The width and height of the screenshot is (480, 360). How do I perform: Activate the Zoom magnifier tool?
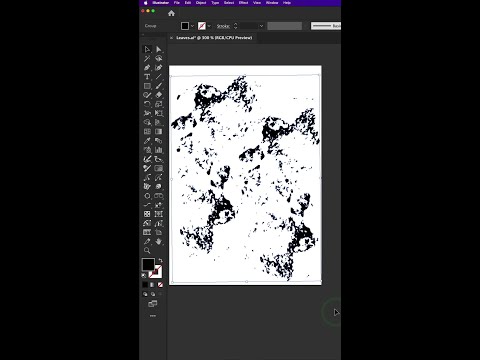[x=147, y=250]
